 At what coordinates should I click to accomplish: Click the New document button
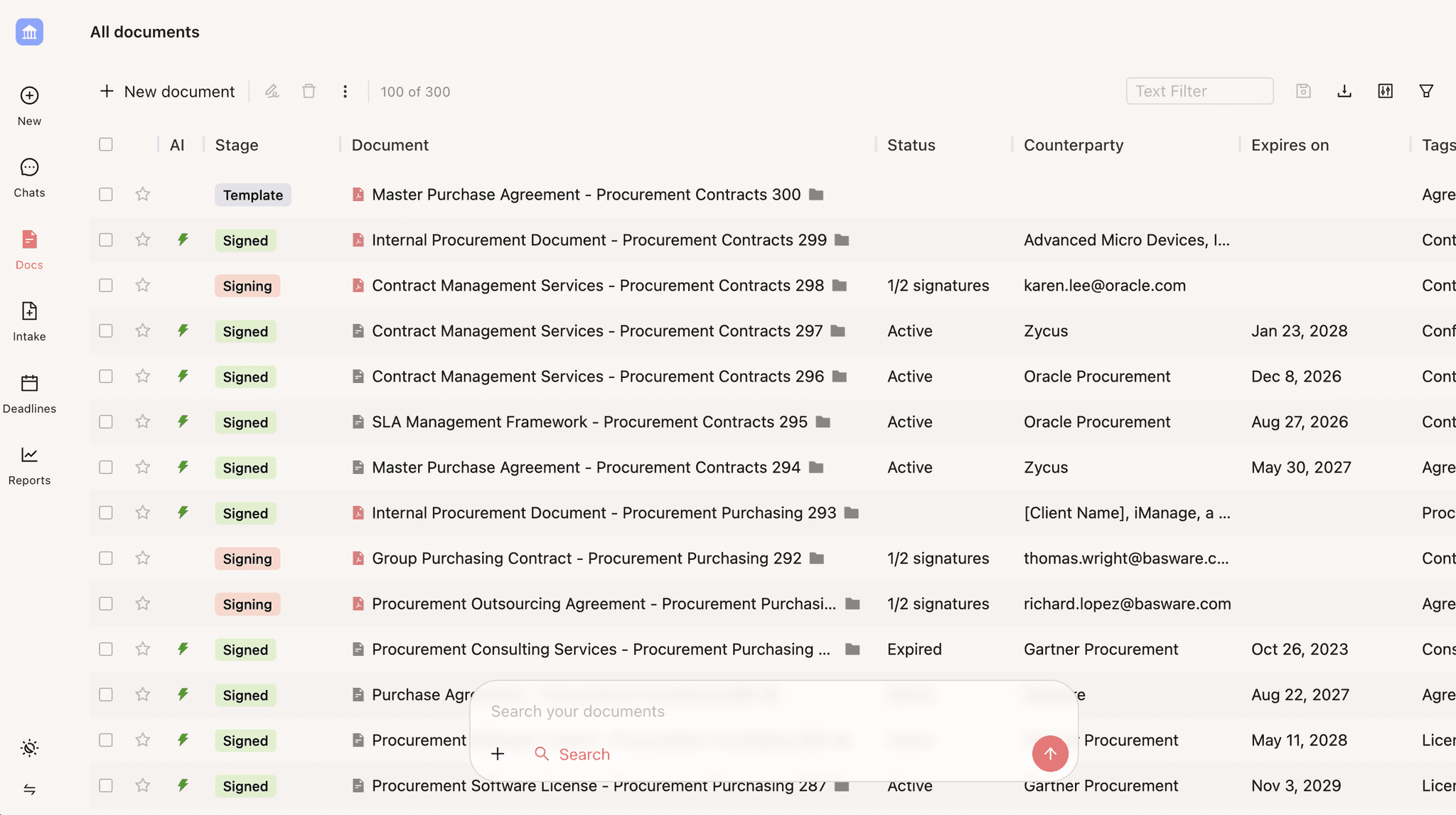(166, 91)
